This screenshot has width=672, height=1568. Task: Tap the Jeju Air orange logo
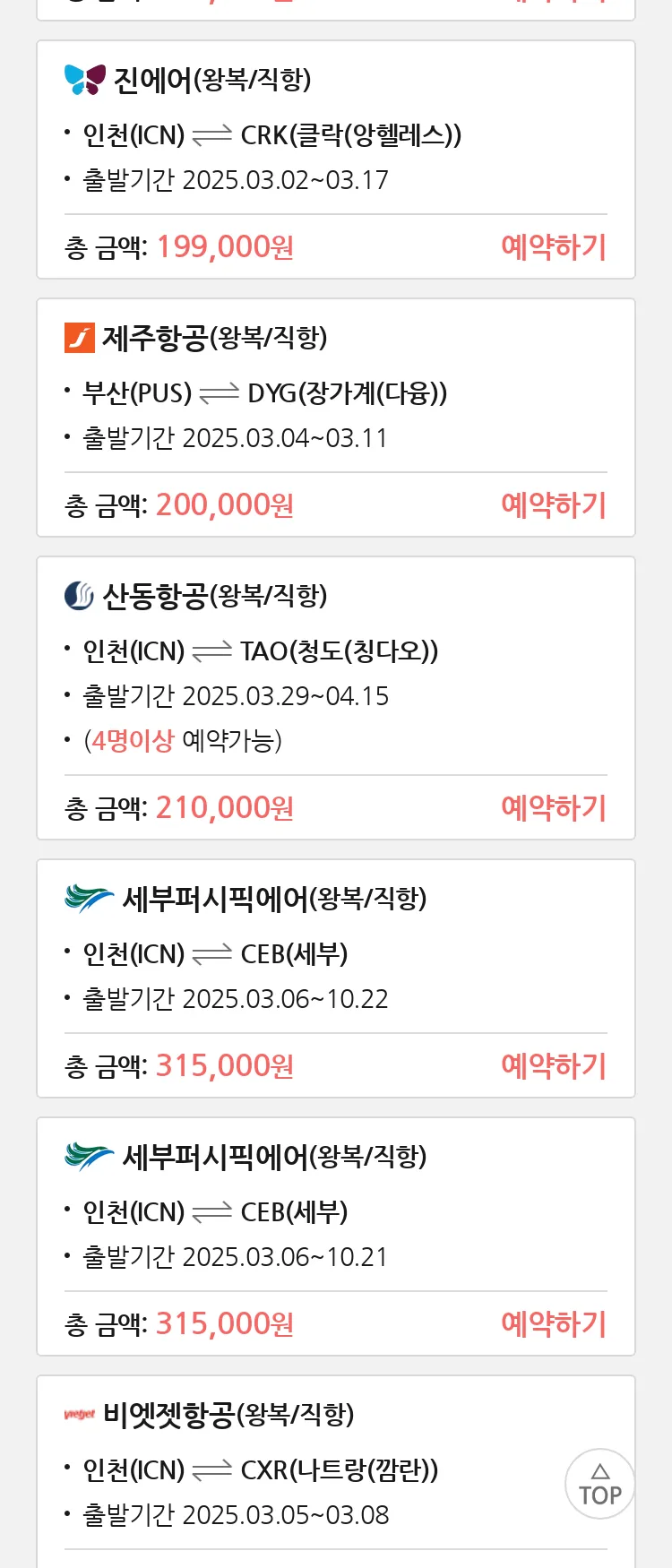click(80, 338)
